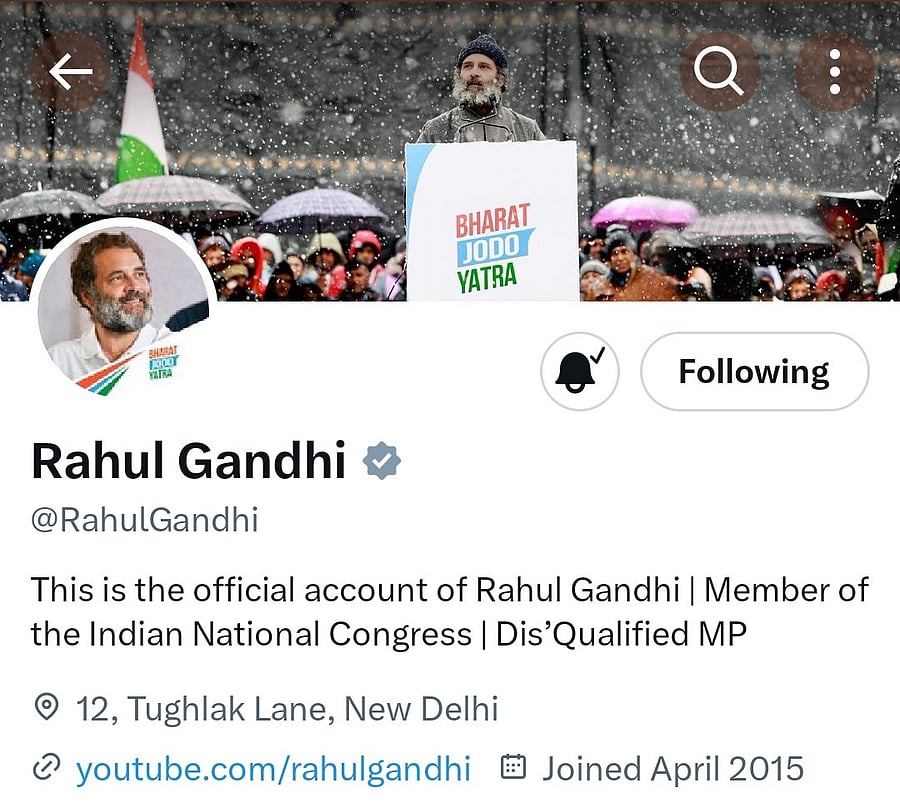Screen dimensions: 900x803
Task: Click the chain link icon
Action: [x=46, y=768]
